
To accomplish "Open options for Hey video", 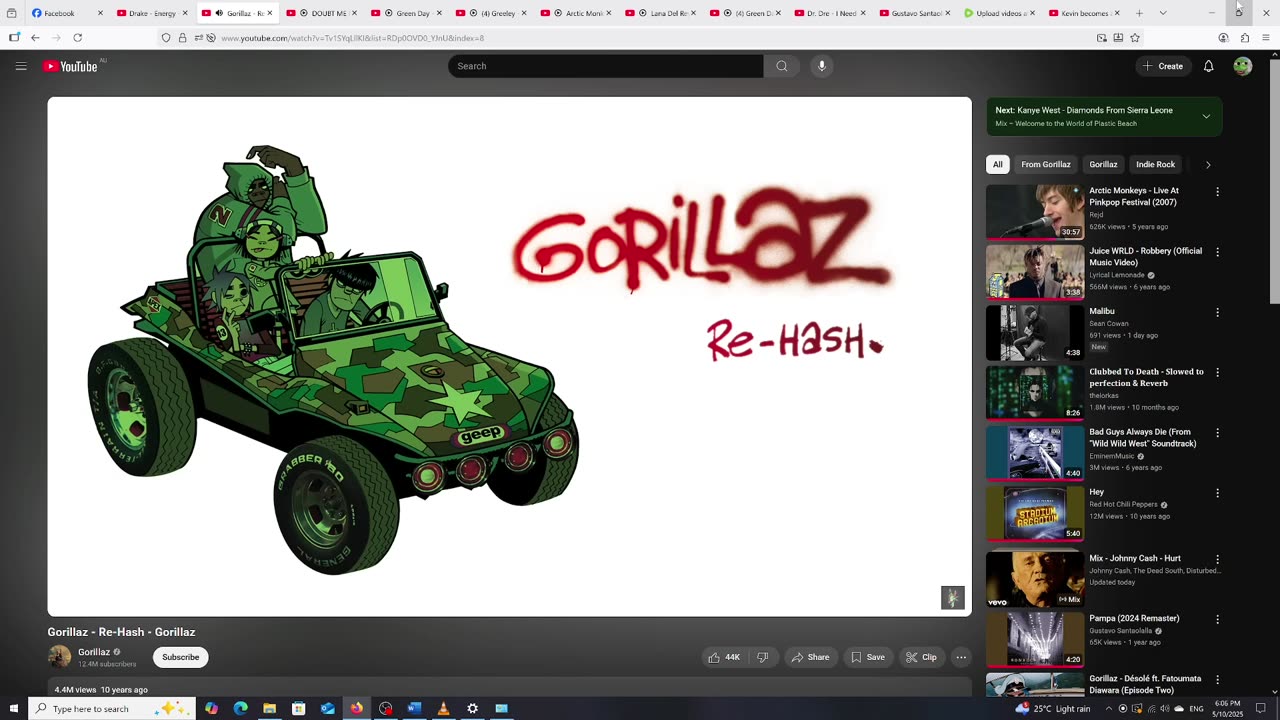I will pyautogui.click(x=1217, y=493).
